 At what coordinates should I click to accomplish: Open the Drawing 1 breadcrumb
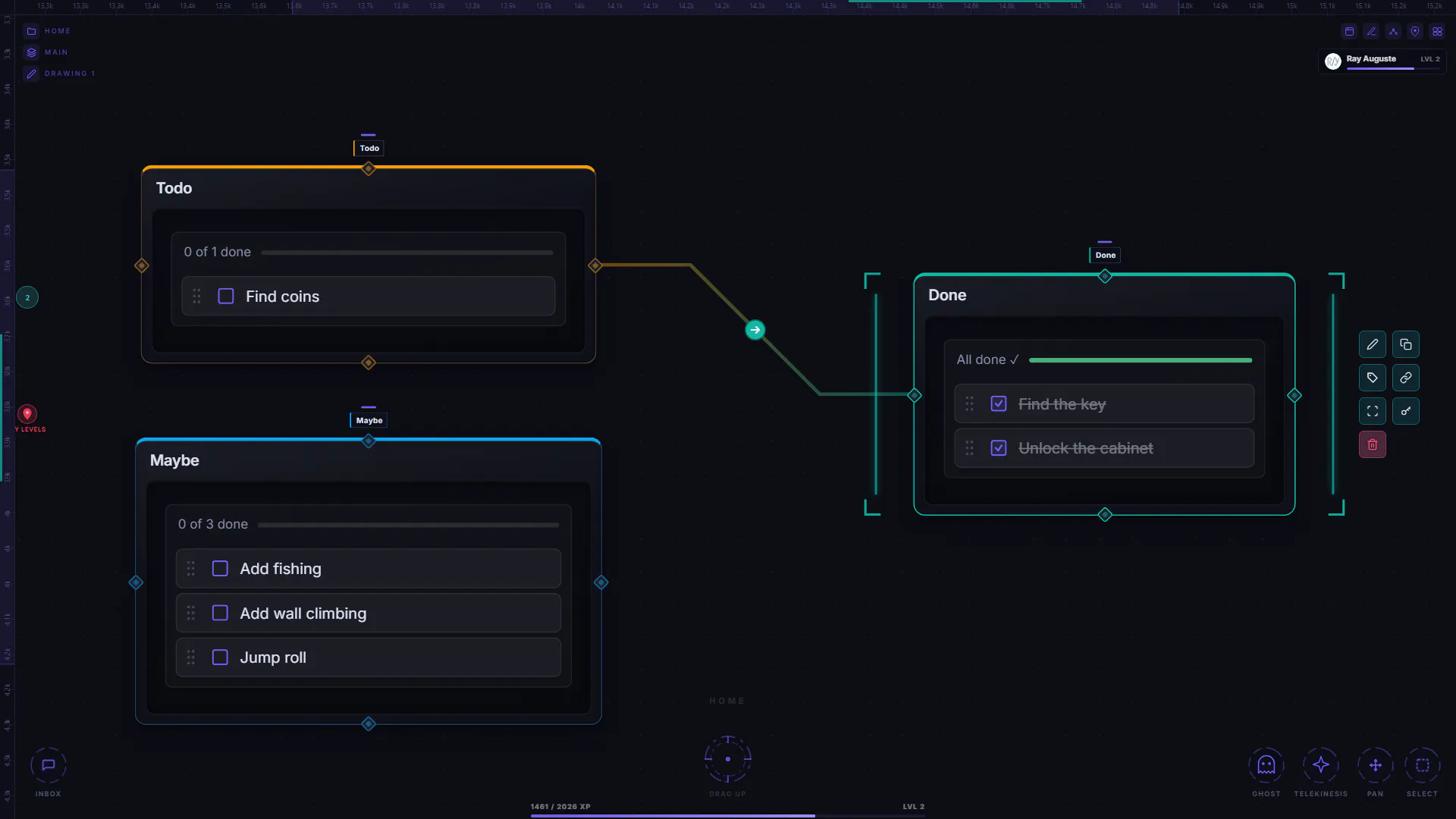61,74
